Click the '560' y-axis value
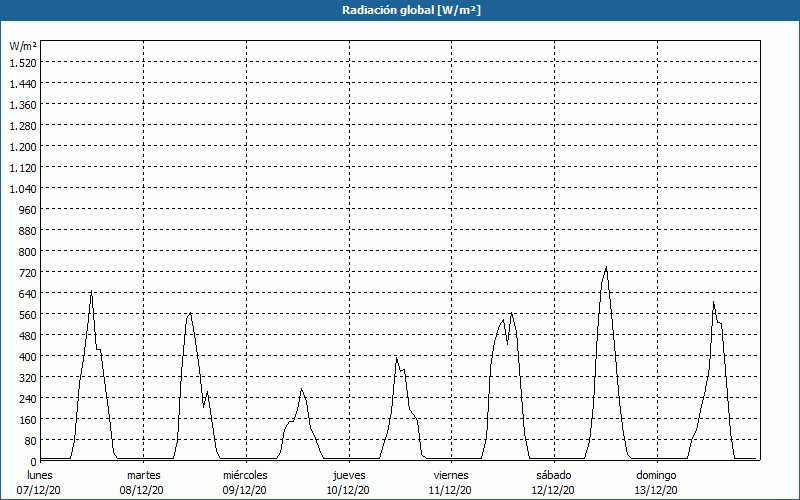800x500 pixels. 28,315
